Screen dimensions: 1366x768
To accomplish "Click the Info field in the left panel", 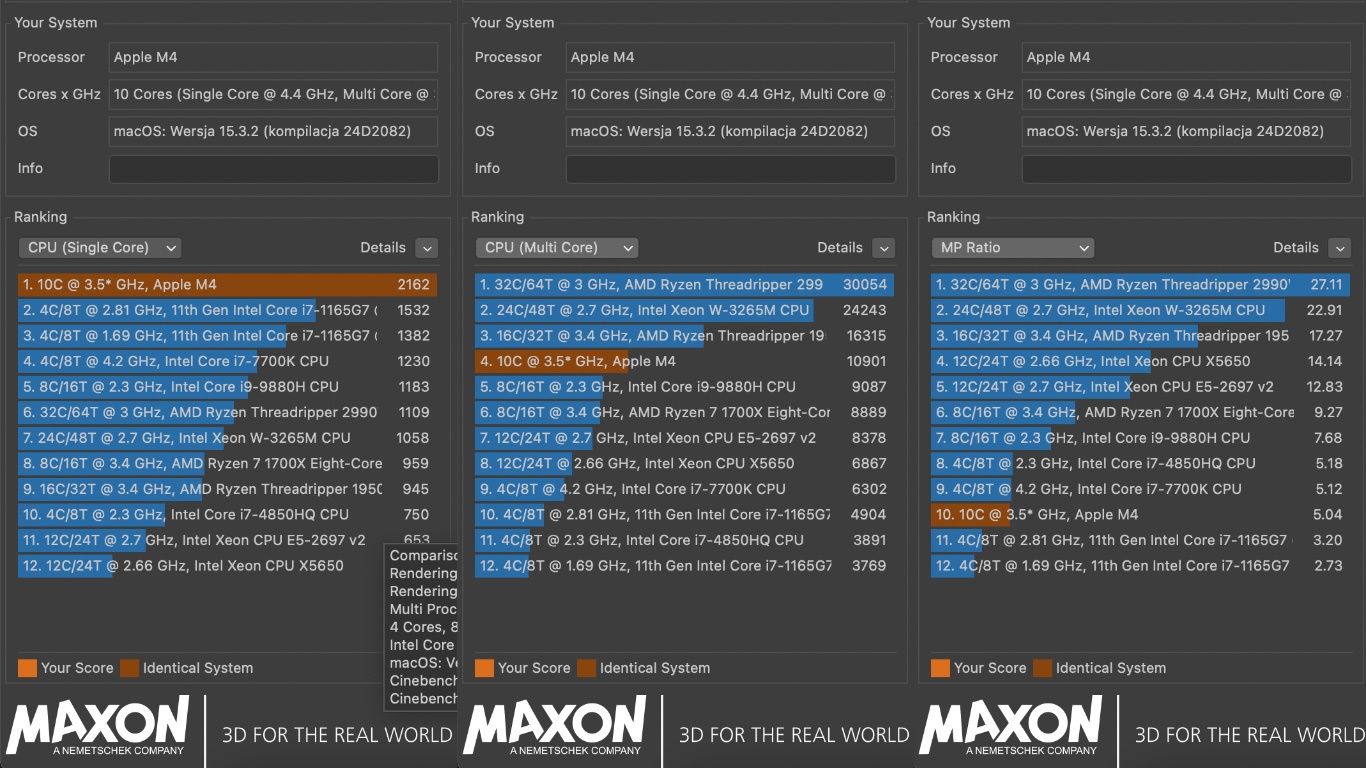I will [274, 169].
